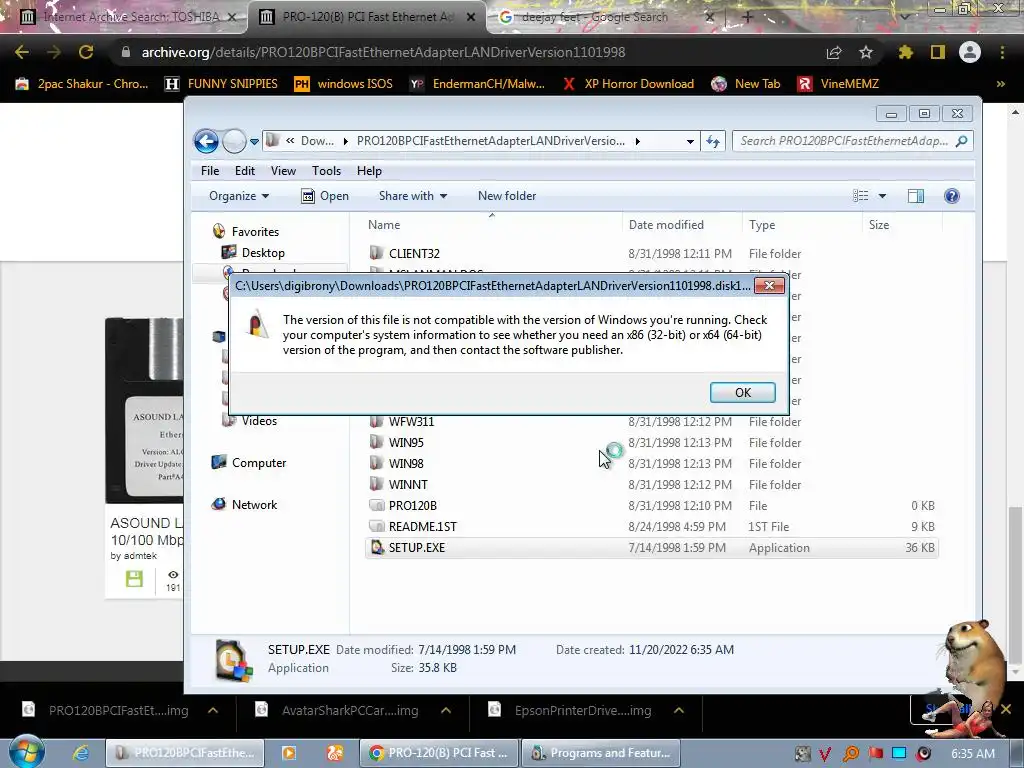1024x768 pixels.
Task: Open the Tools menu in Explorer
Action: pos(327,170)
